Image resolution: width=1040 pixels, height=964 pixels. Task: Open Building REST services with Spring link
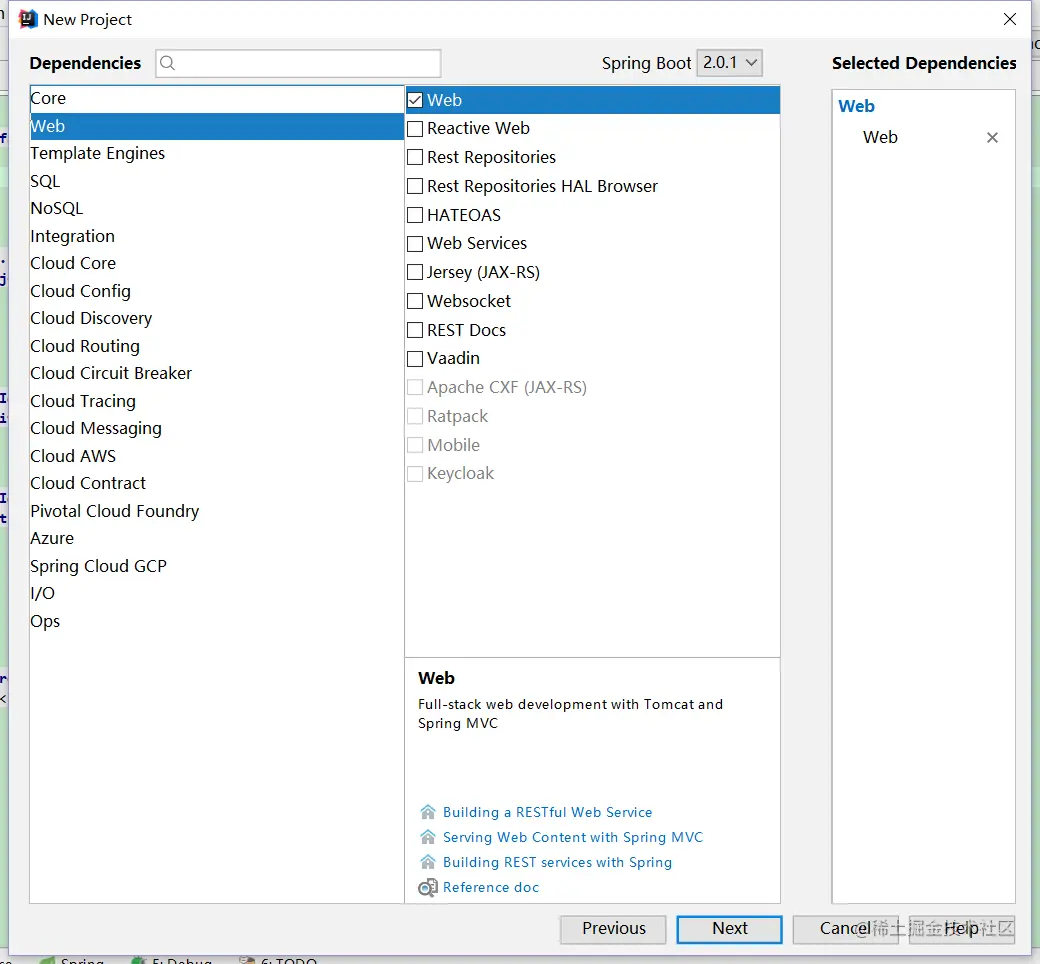(557, 862)
